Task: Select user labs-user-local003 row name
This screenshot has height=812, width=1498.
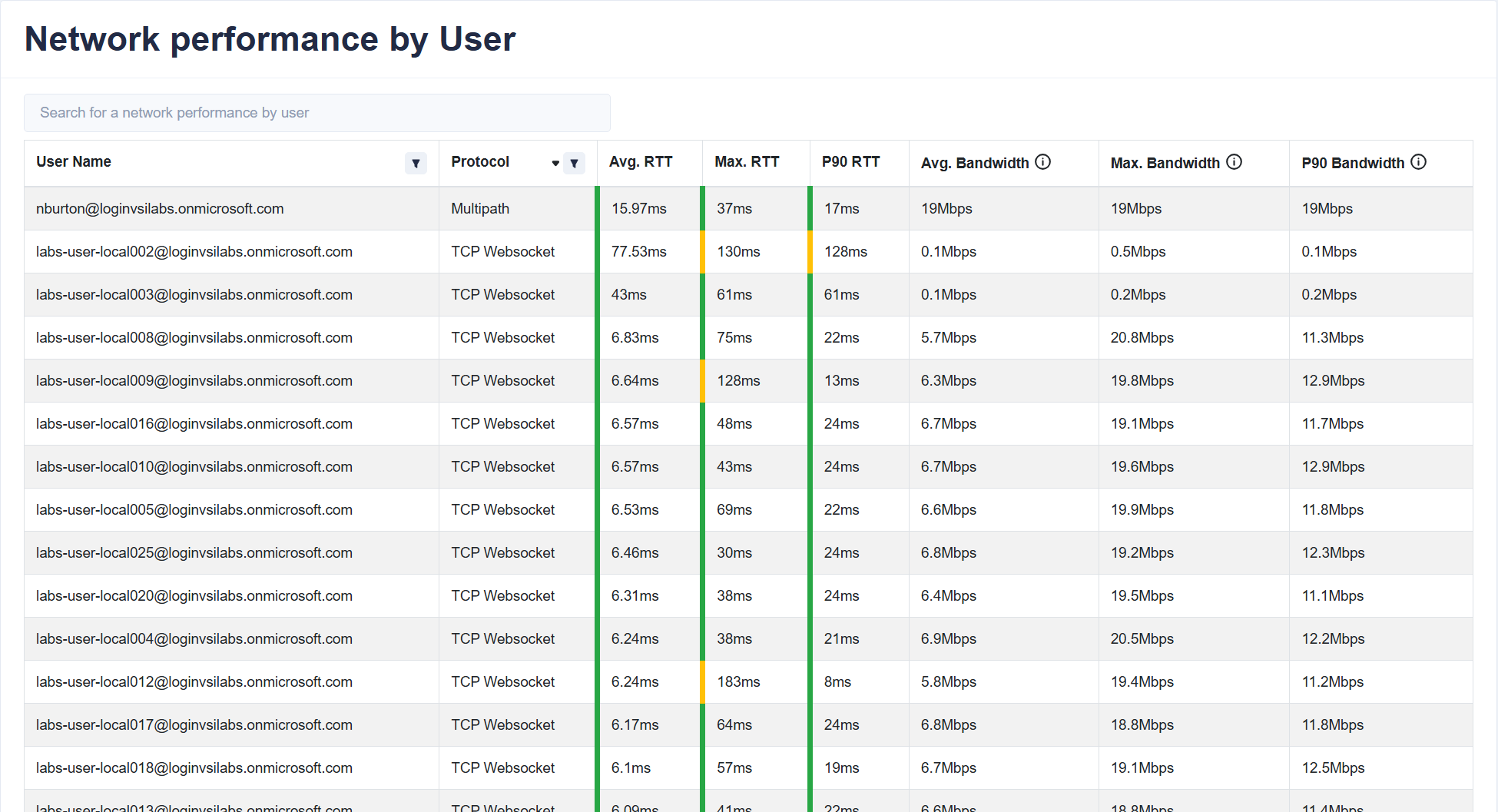Action: point(194,295)
